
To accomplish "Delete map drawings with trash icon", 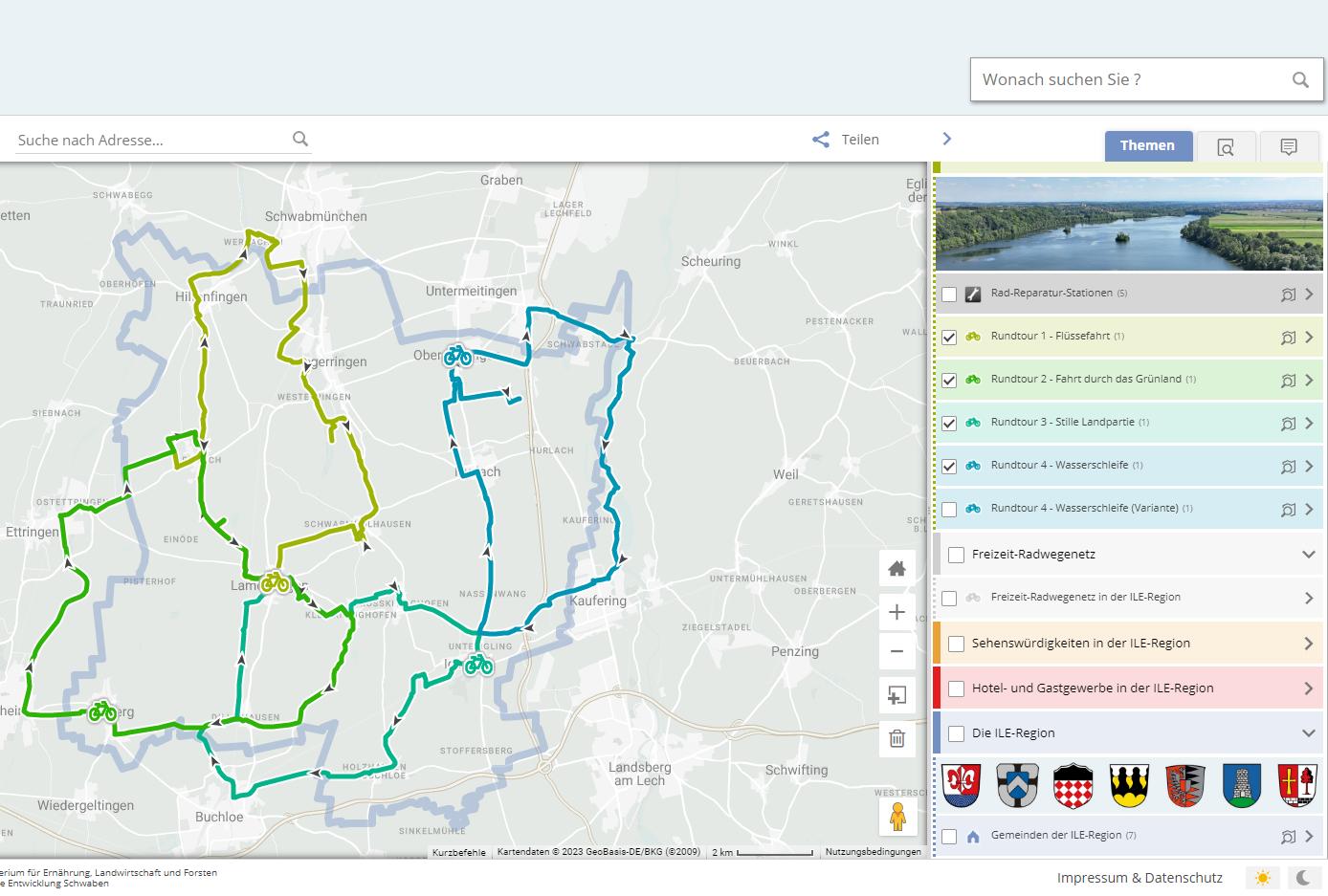I will (x=896, y=738).
